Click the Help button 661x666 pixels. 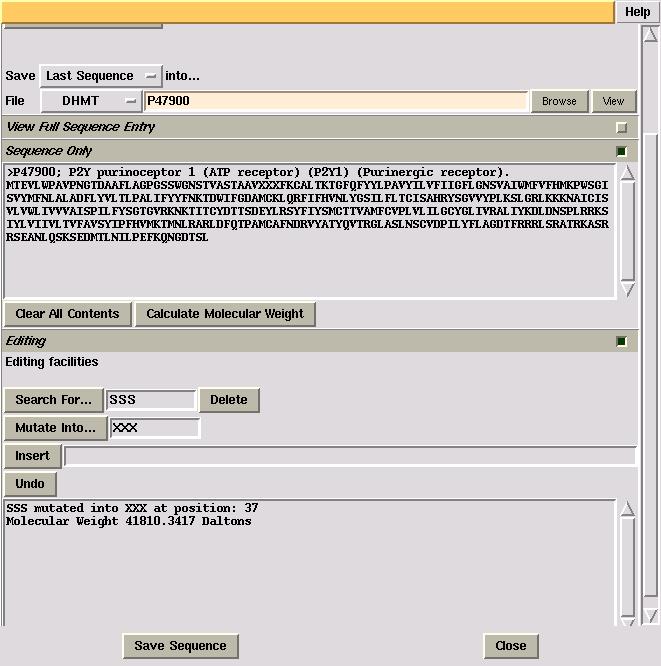point(637,12)
